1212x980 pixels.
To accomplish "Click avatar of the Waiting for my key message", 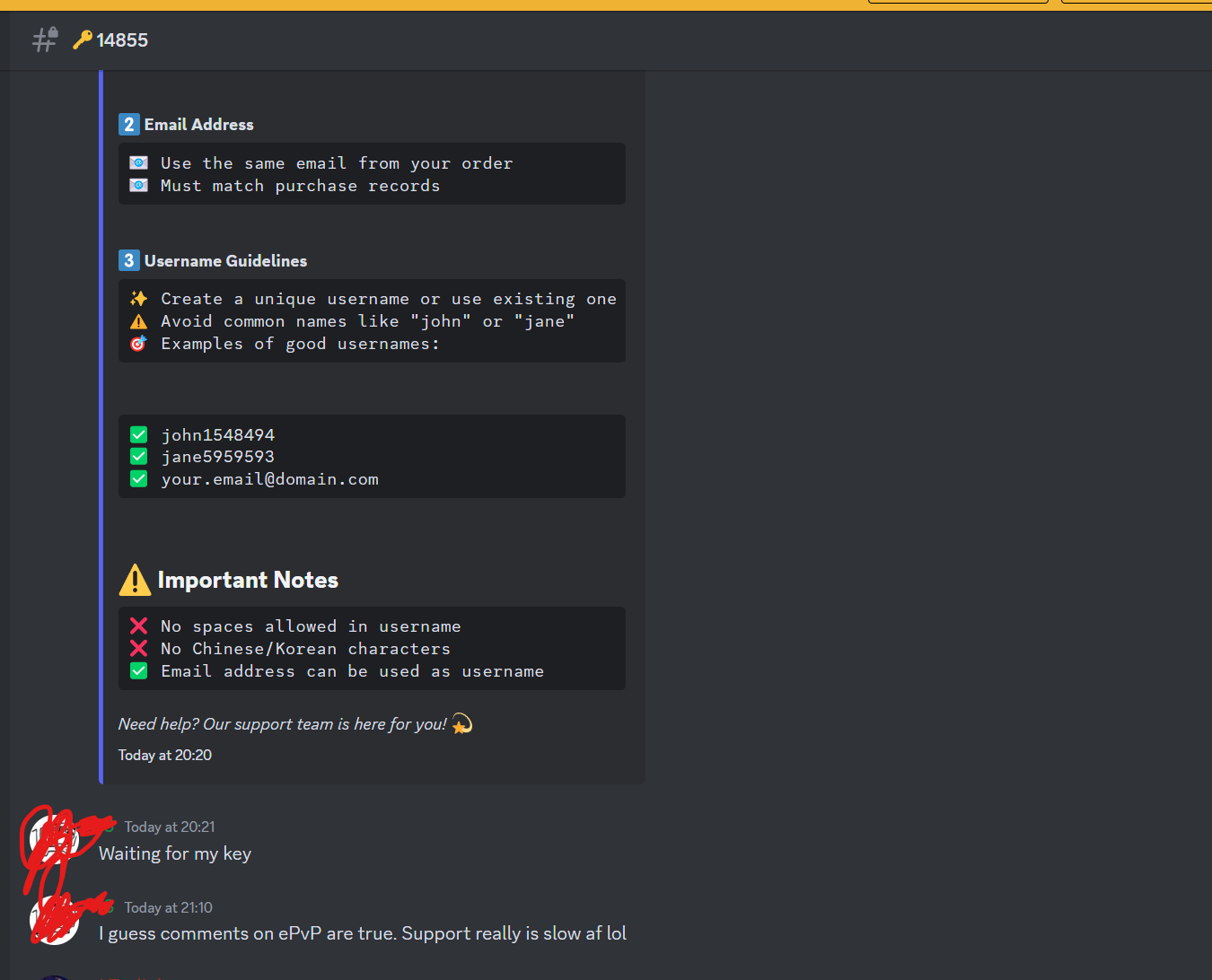I will pyautogui.click(x=54, y=840).
